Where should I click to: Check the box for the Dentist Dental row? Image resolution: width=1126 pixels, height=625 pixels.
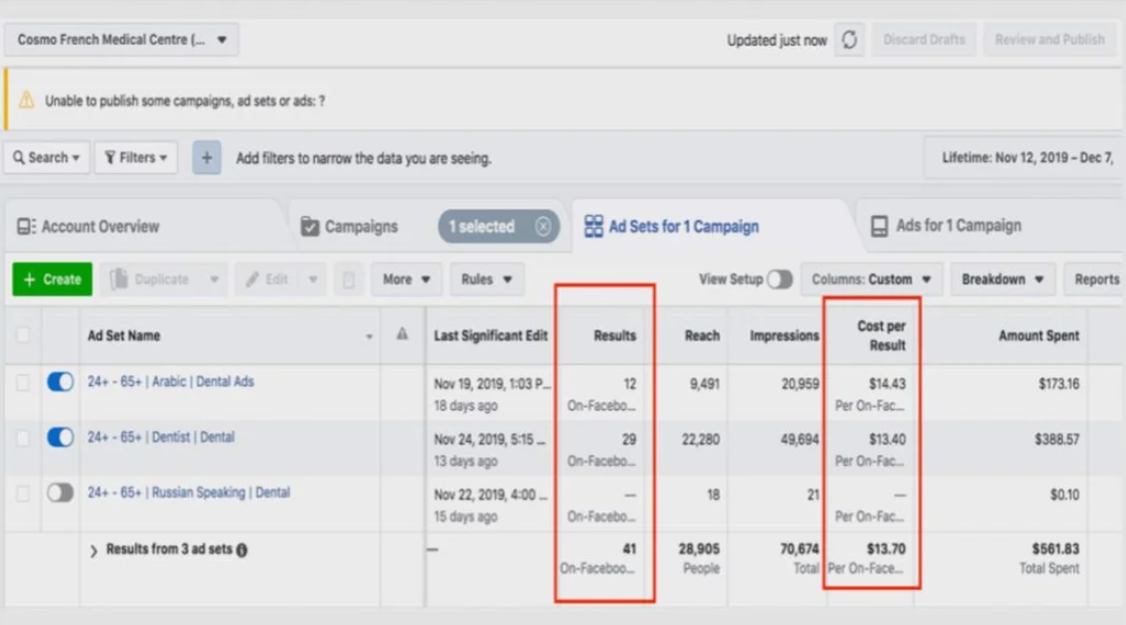[x=22, y=438]
